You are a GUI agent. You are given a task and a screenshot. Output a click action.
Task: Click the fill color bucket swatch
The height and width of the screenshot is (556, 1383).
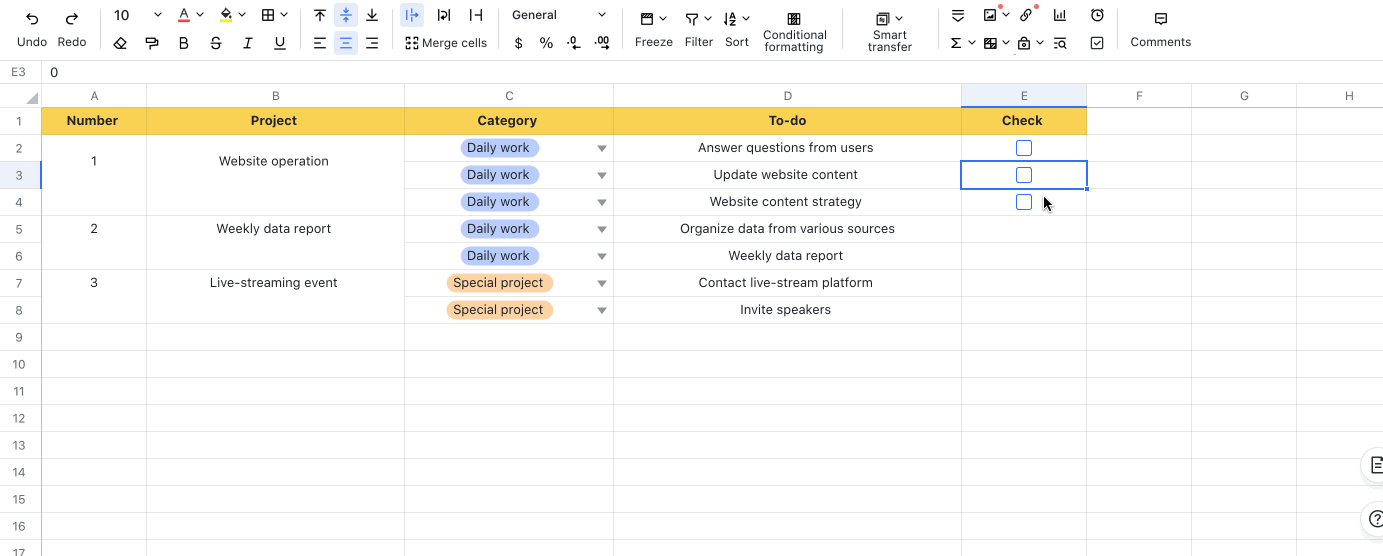[226, 15]
